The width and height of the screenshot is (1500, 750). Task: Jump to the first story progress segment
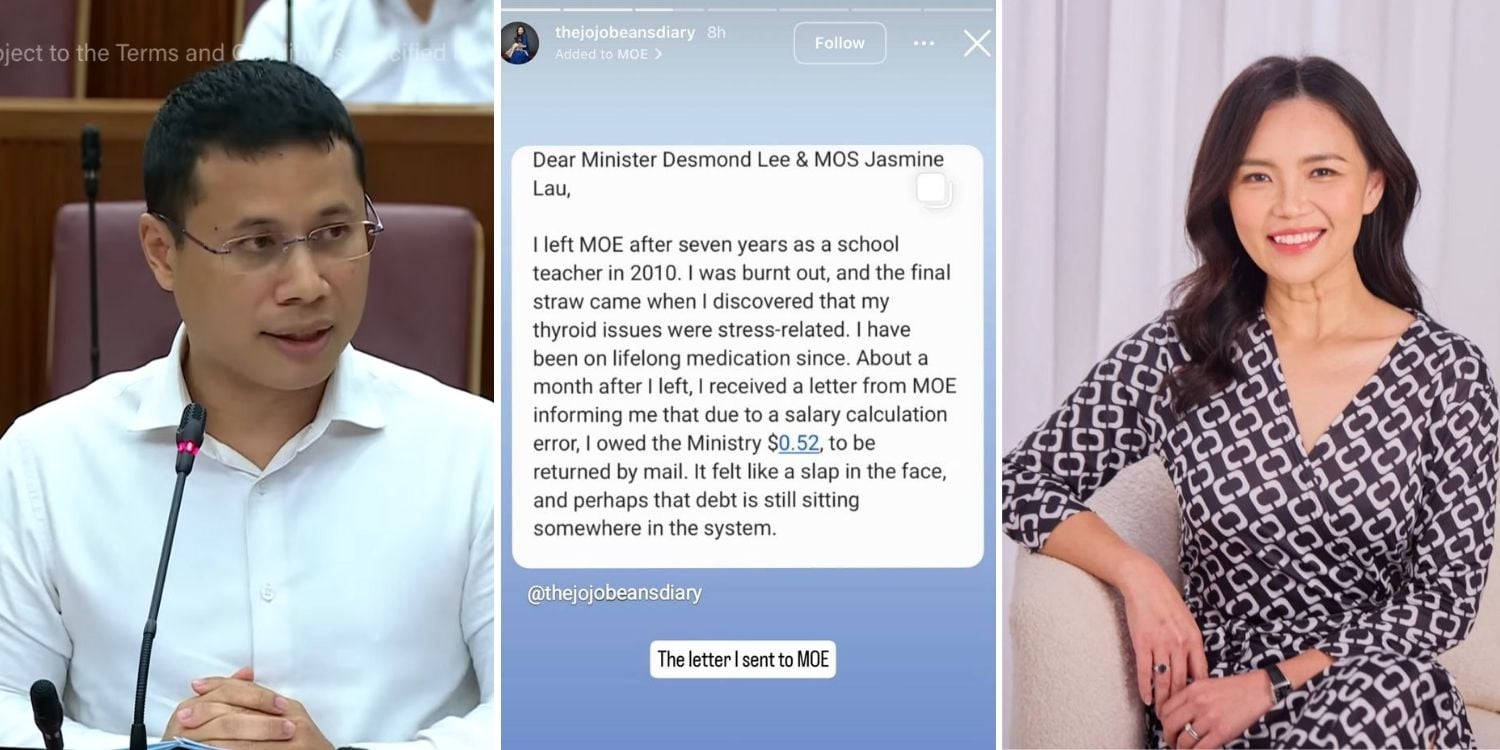(530, 10)
